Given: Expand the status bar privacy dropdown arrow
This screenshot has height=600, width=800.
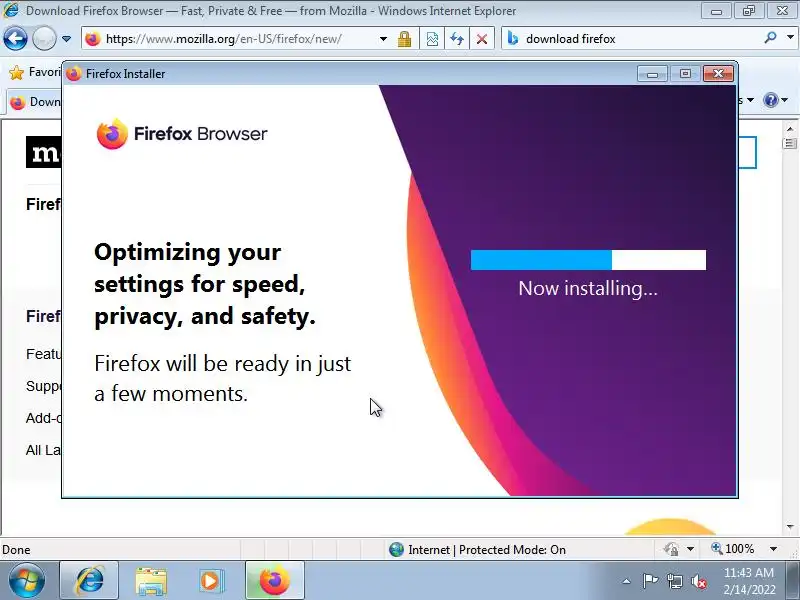Looking at the screenshot, I should pos(690,549).
